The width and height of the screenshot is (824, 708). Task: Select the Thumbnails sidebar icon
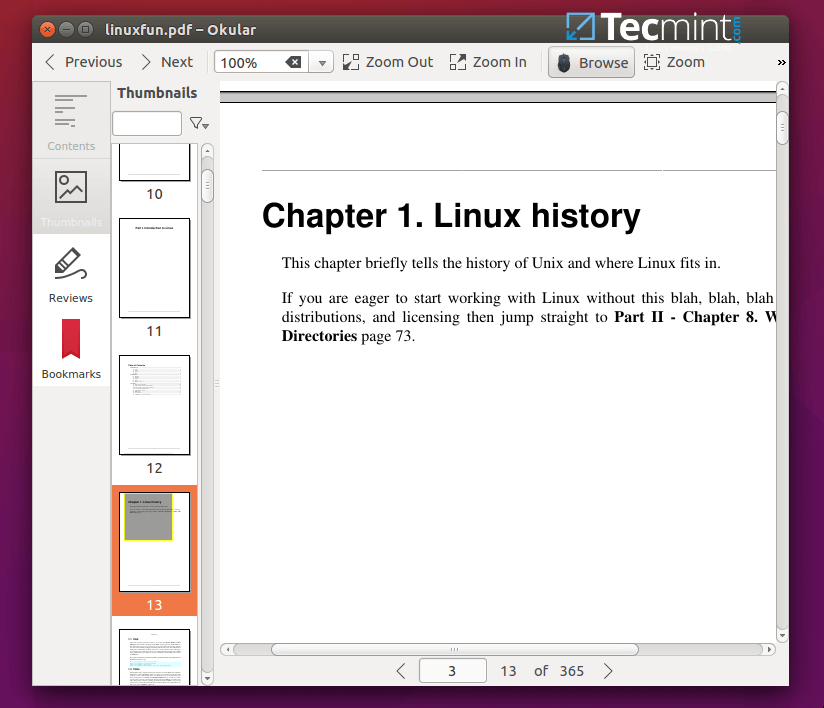tap(71, 196)
